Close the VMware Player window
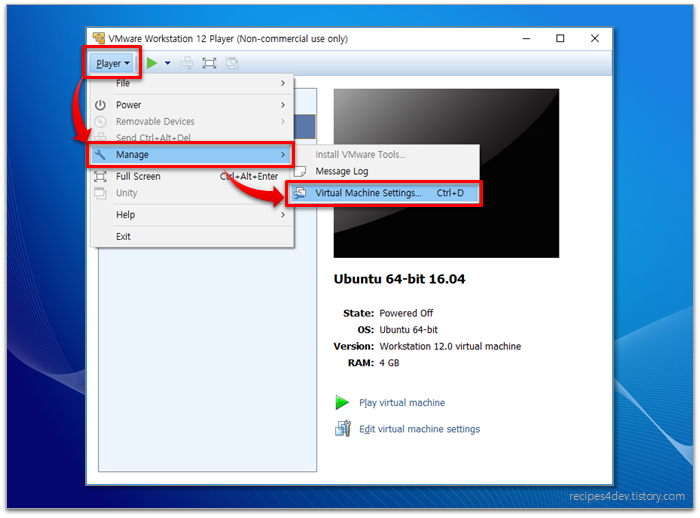 (x=595, y=39)
